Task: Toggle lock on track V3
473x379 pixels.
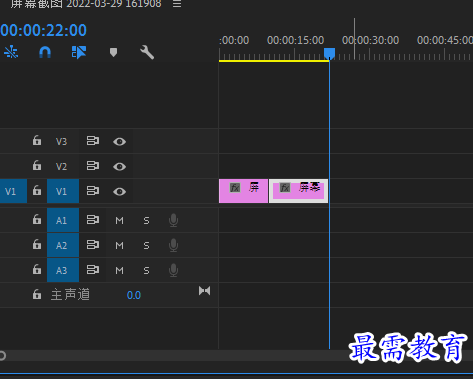Action: [x=37, y=141]
